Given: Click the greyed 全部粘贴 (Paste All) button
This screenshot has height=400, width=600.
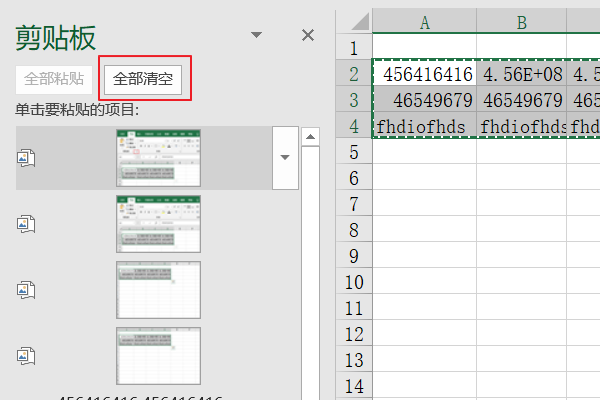Looking at the screenshot, I should pos(54,80).
